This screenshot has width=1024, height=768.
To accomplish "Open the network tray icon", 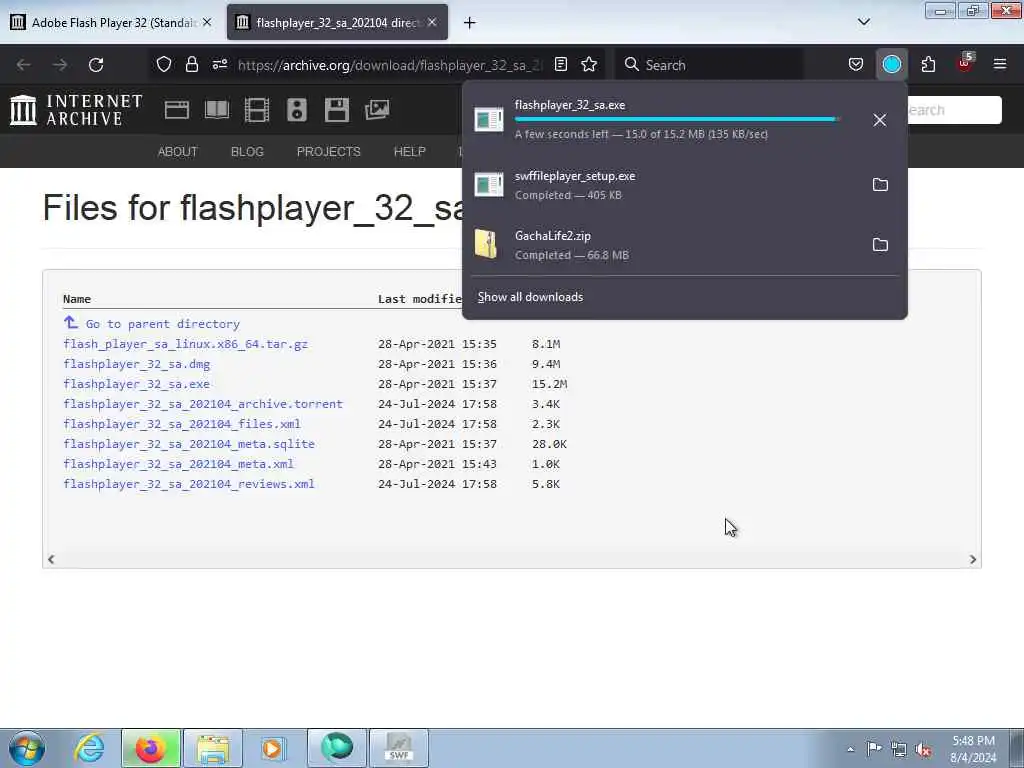I will (x=899, y=749).
